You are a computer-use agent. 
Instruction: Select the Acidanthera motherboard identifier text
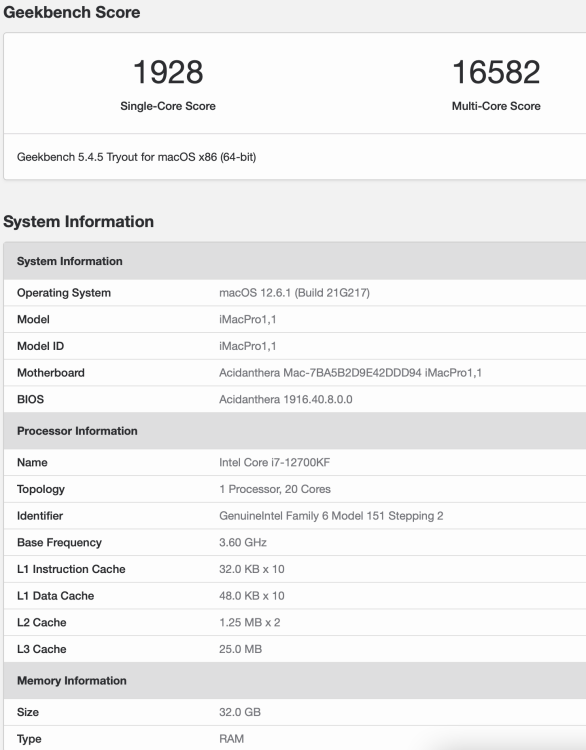click(x=350, y=373)
